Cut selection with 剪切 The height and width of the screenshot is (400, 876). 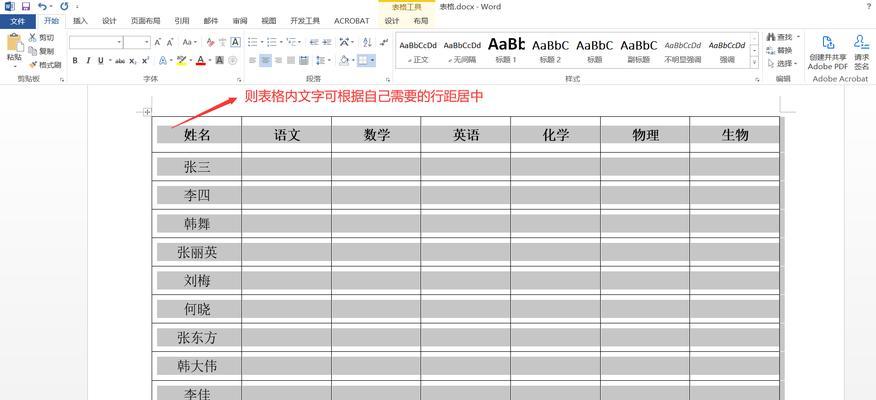pyautogui.click(x=41, y=37)
